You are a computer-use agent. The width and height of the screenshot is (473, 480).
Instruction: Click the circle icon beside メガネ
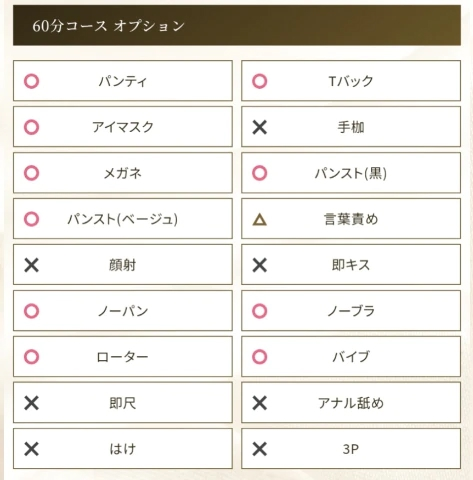[x=32, y=173]
